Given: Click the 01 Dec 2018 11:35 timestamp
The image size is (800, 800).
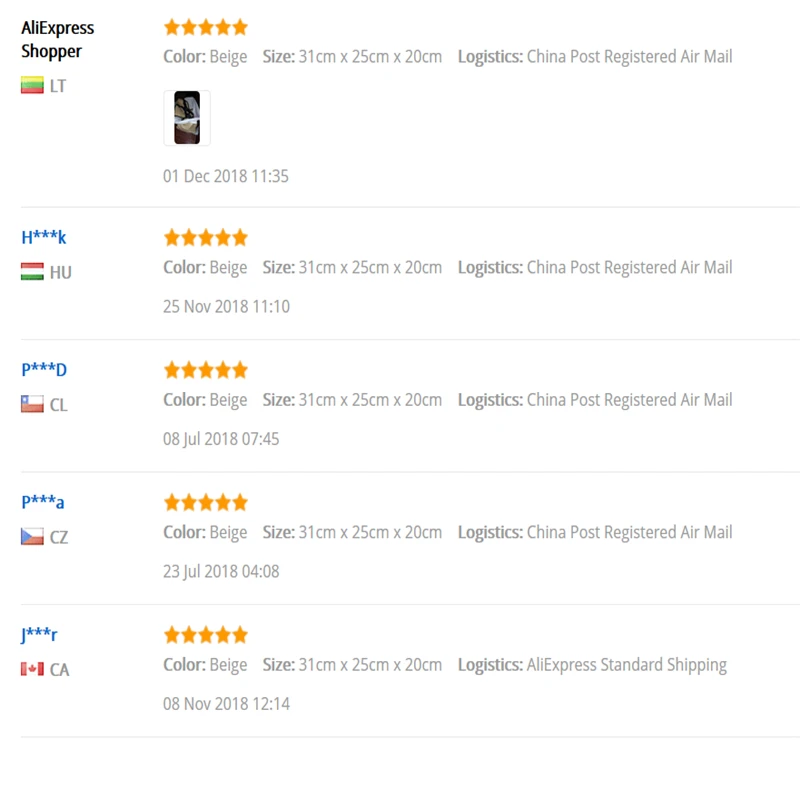Looking at the screenshot, I should pos(226,176).
